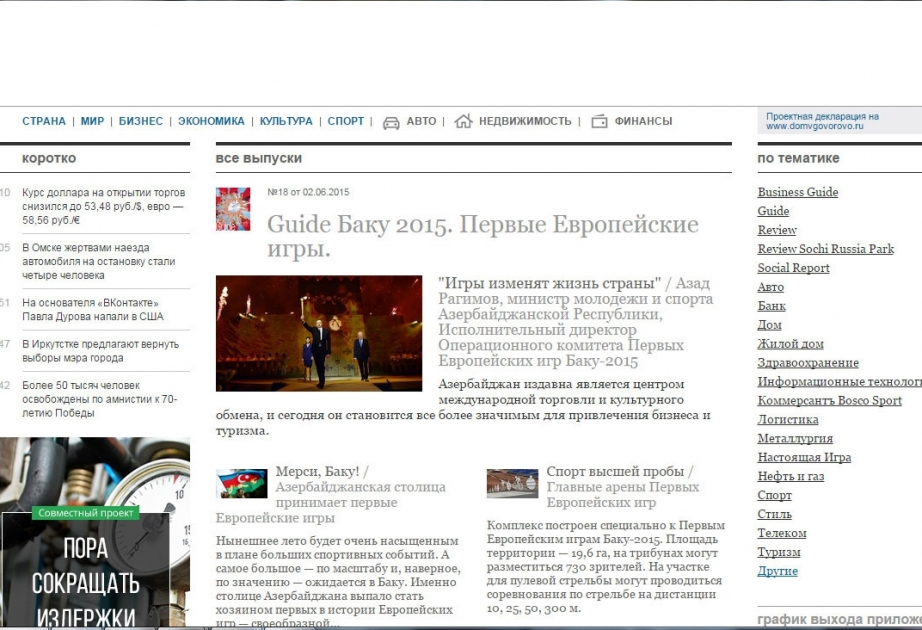This screenshot has height=630, width=922.
Task: Select the Банк topic link
Action: pos(771,306)
